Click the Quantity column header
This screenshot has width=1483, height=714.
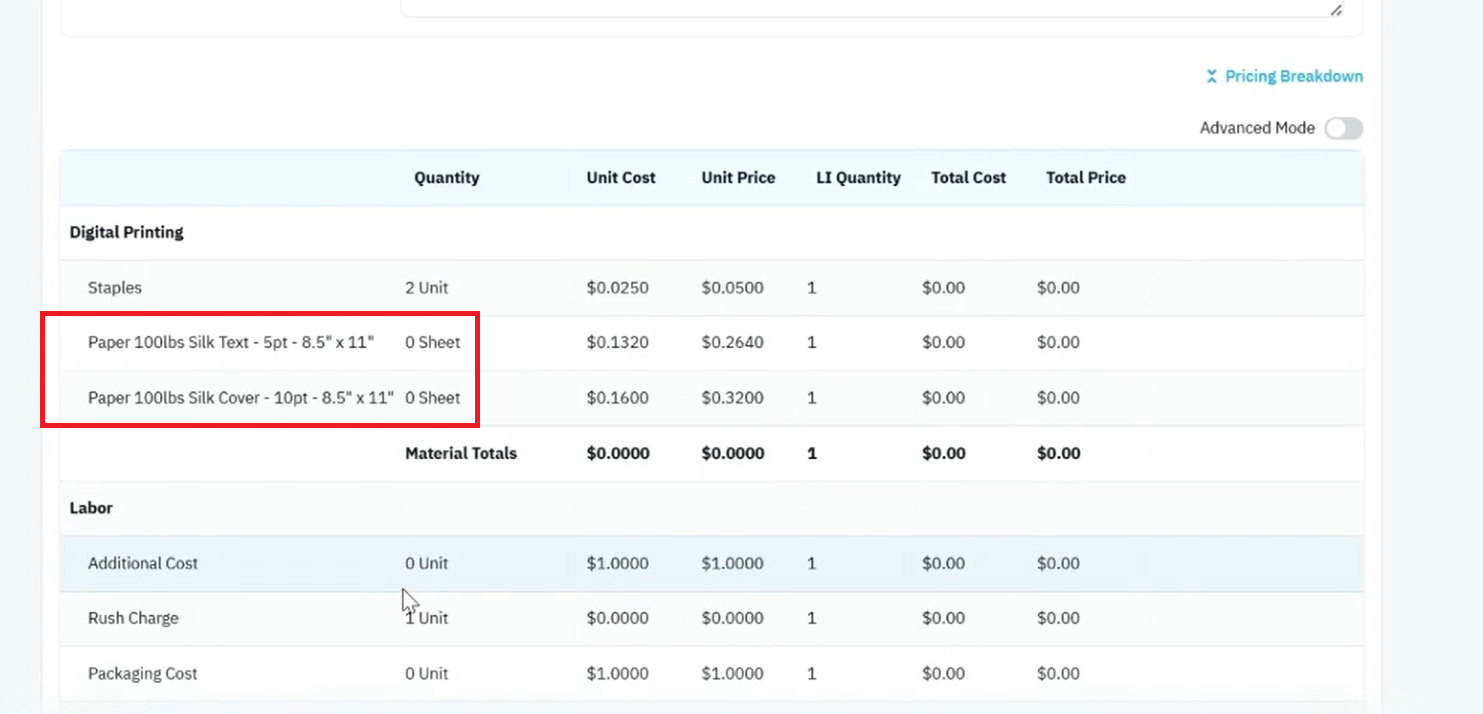click(447, 177)
